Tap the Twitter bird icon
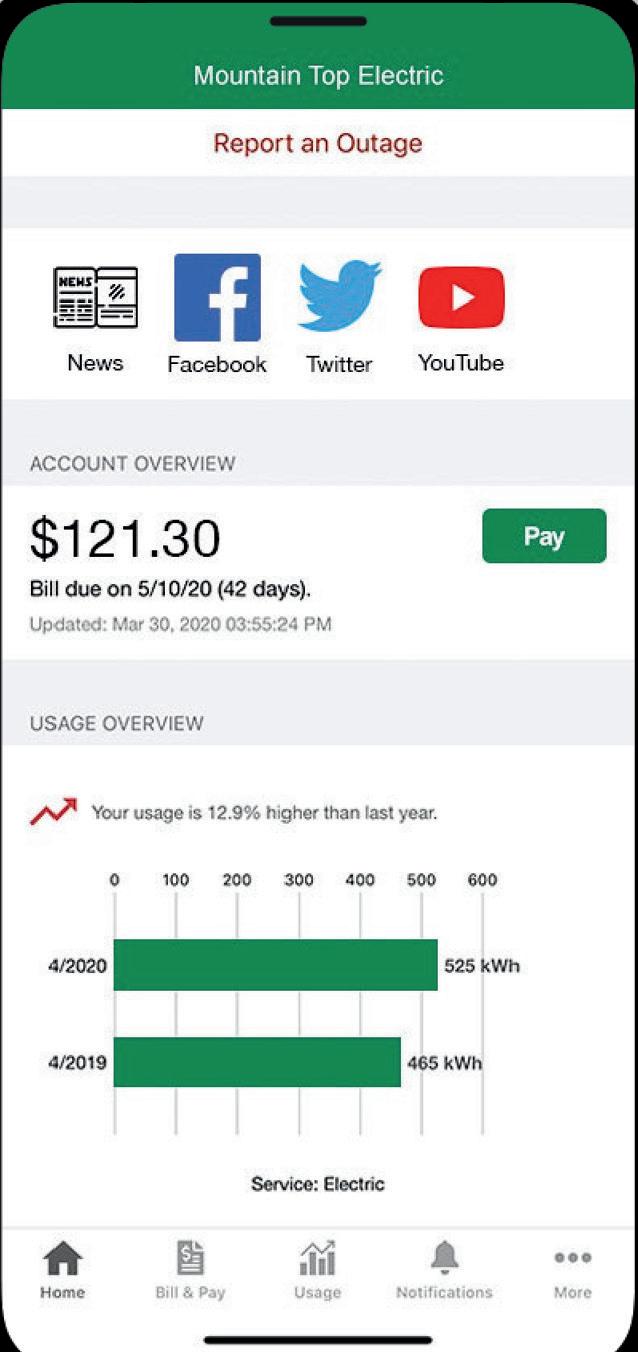The image size is (638, 1352). tap(340, 296)
